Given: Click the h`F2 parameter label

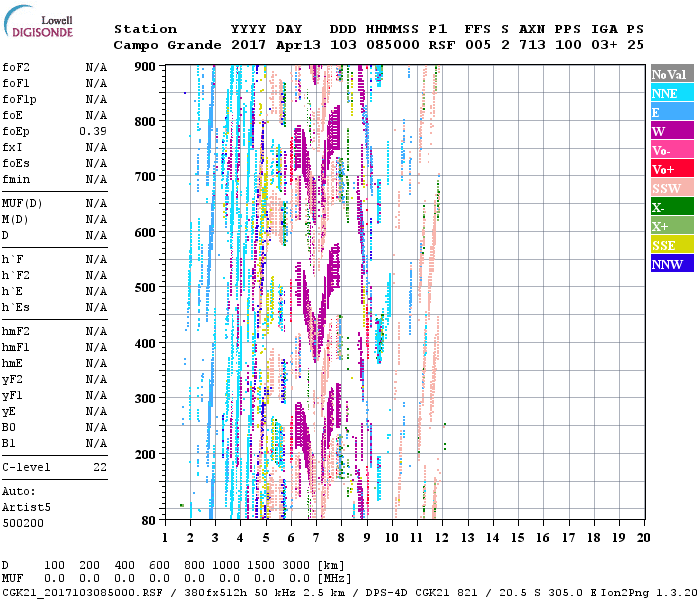Looking at the screenshot, I should tap(16, 275).
